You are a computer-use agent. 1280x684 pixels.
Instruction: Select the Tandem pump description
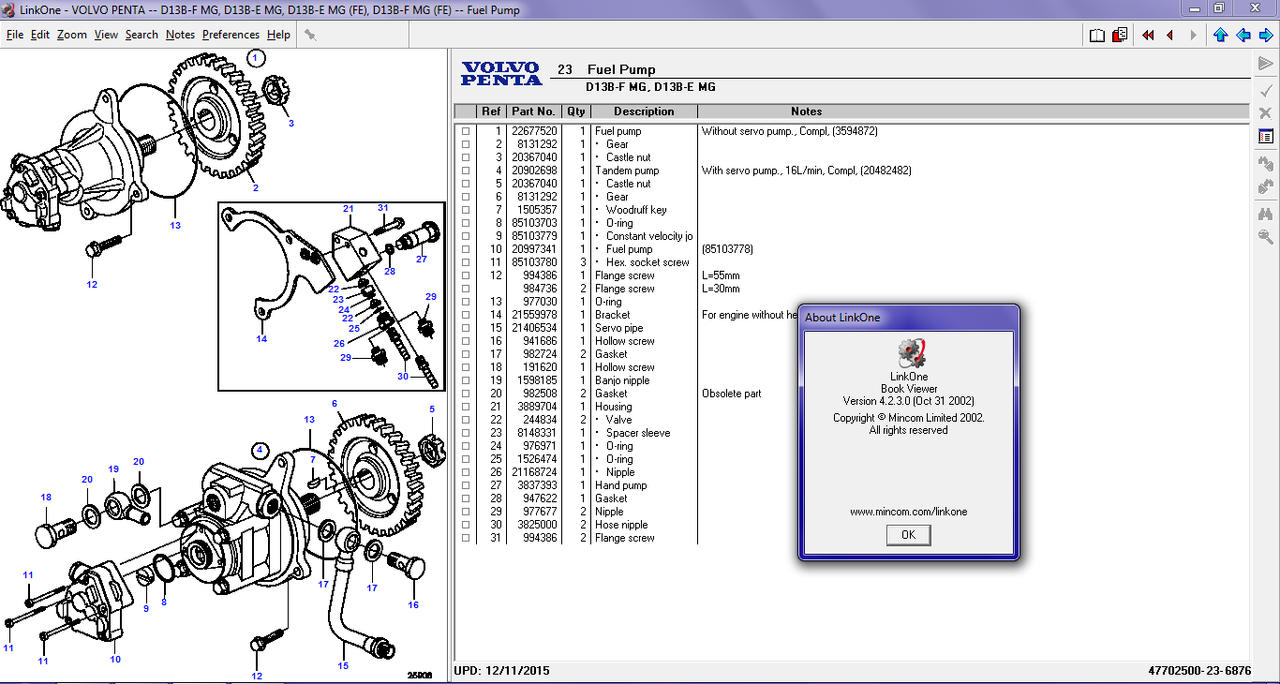coord(627,171)
